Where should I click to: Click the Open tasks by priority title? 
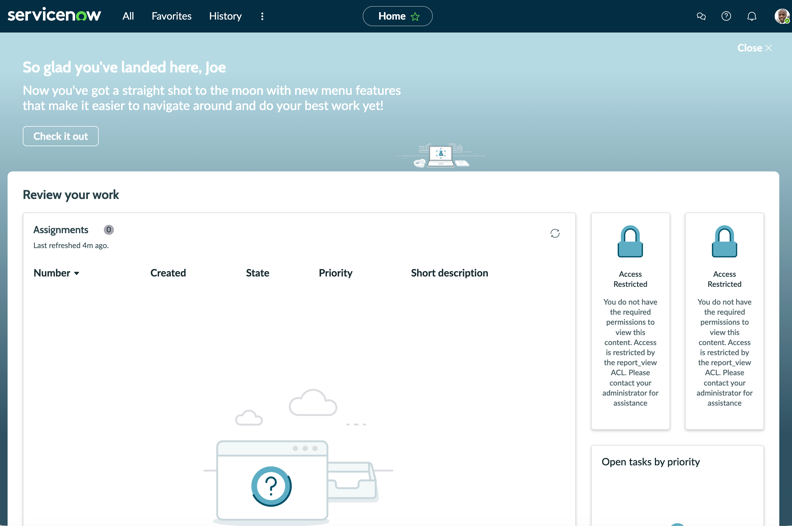point(651,462)
